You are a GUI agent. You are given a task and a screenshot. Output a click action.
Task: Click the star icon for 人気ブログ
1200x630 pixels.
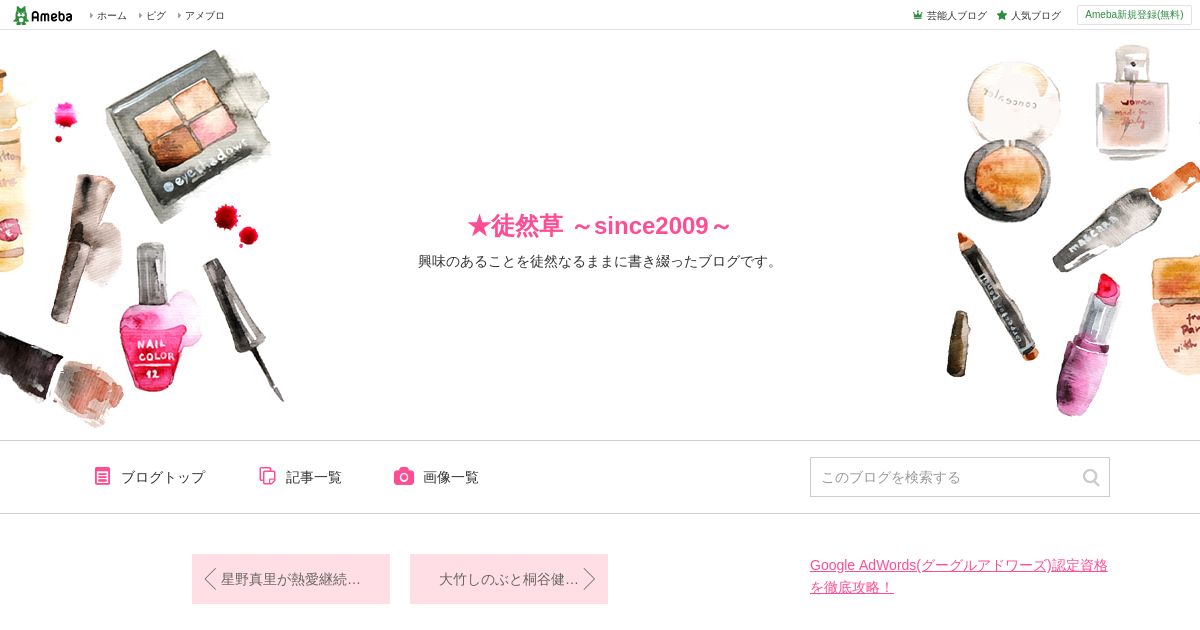tap(1002, 15)
